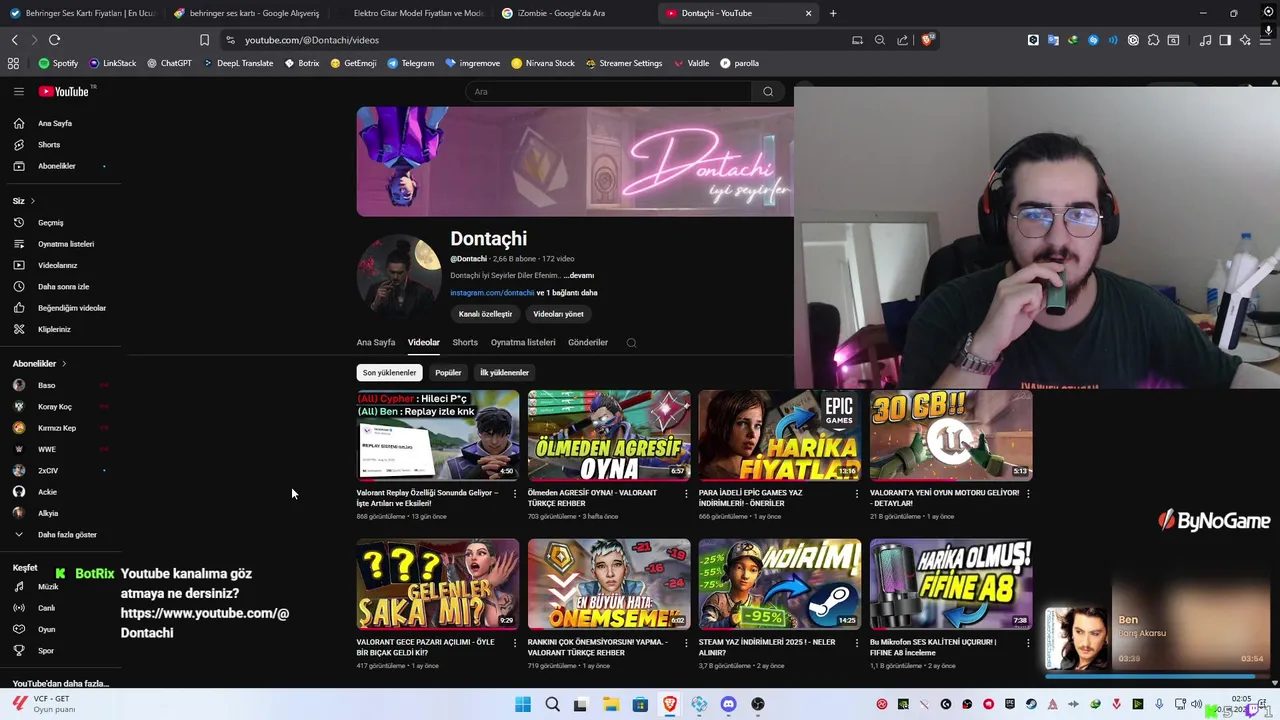Open options menu for Ölmeden Agresif Oyna video

(x=686, y=493)
